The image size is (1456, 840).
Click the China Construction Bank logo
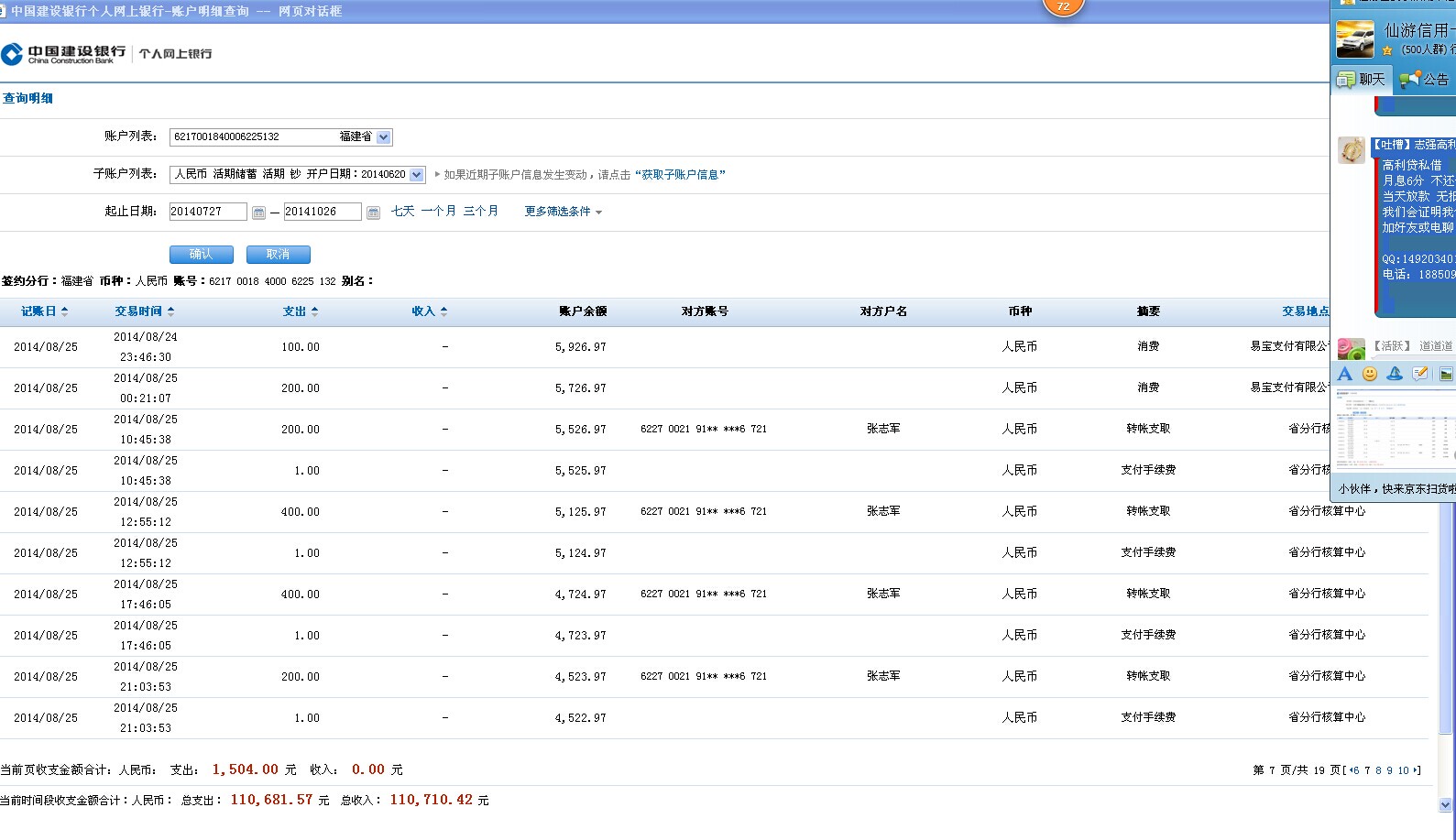coord(64,54)
